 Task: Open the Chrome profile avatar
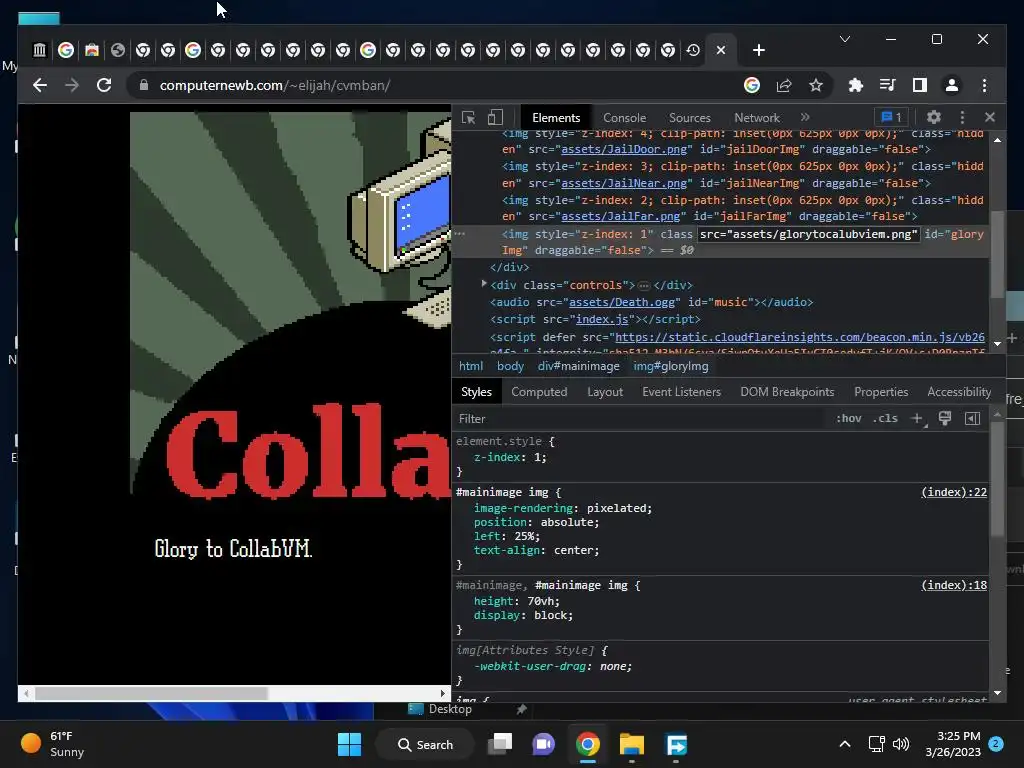pos(952,85)
